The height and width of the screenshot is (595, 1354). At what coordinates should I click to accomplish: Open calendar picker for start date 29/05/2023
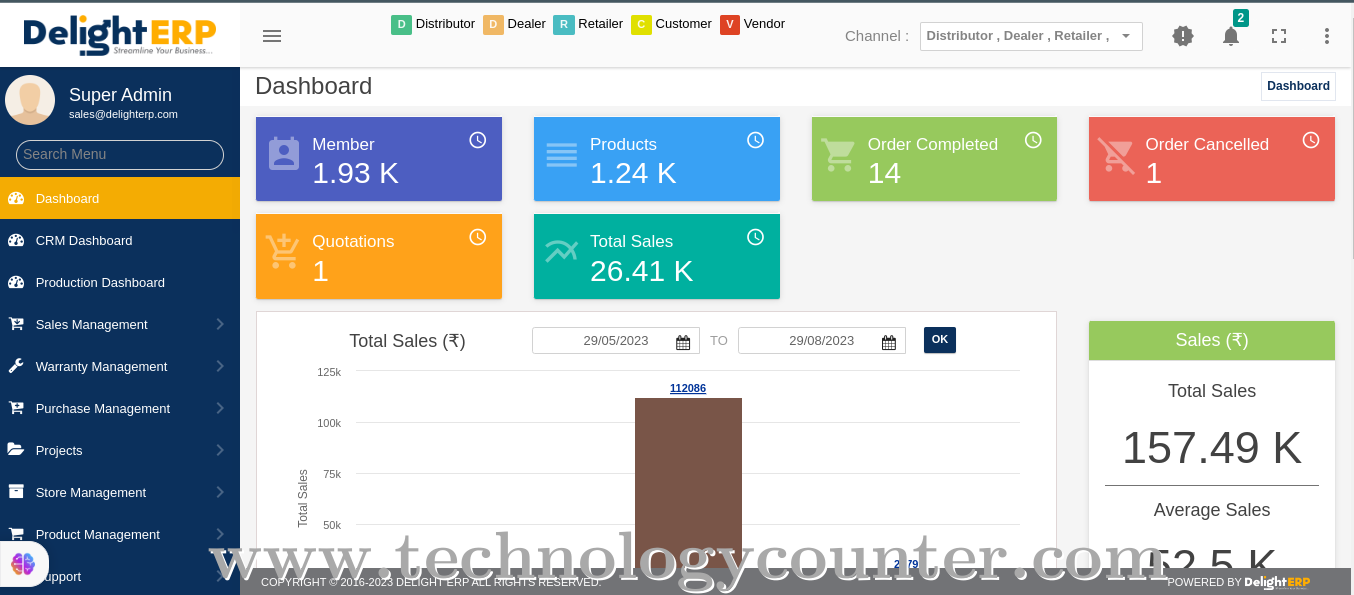click(x=683, y=342)
